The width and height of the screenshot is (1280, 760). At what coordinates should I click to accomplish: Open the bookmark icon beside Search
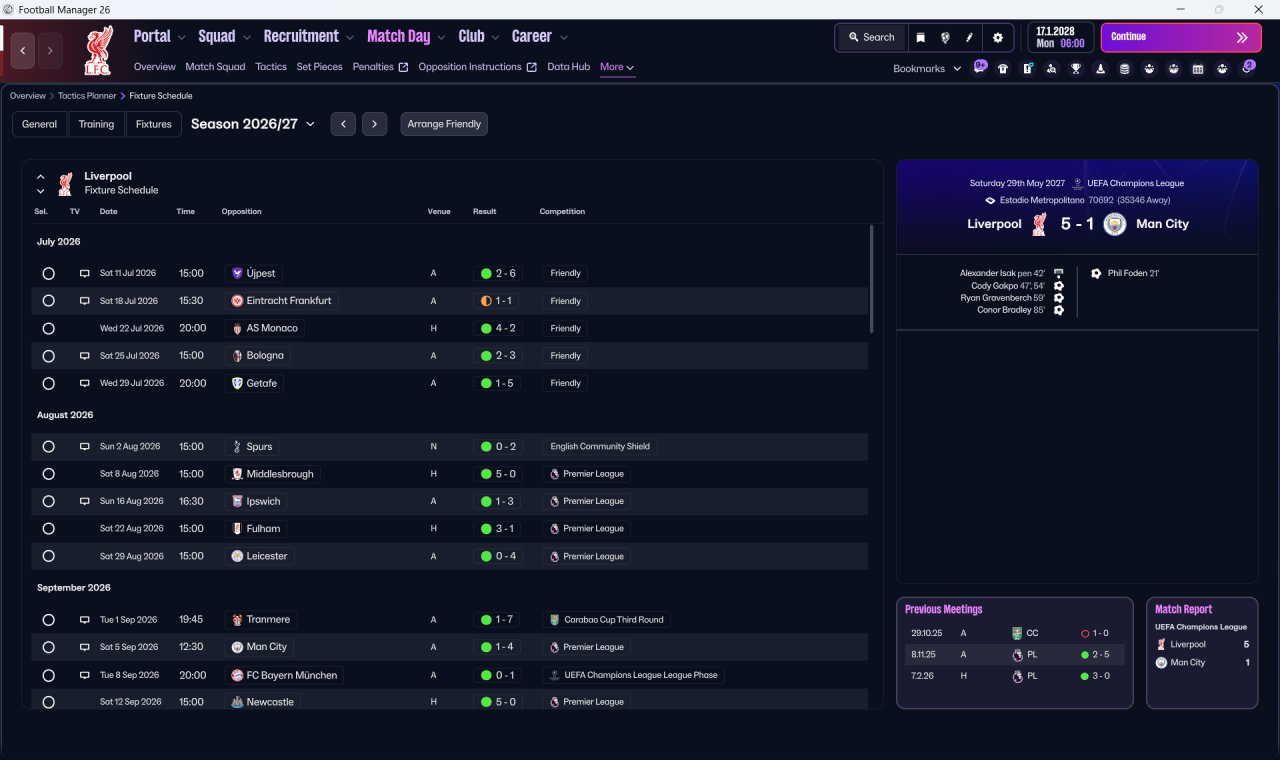[921, 38]
